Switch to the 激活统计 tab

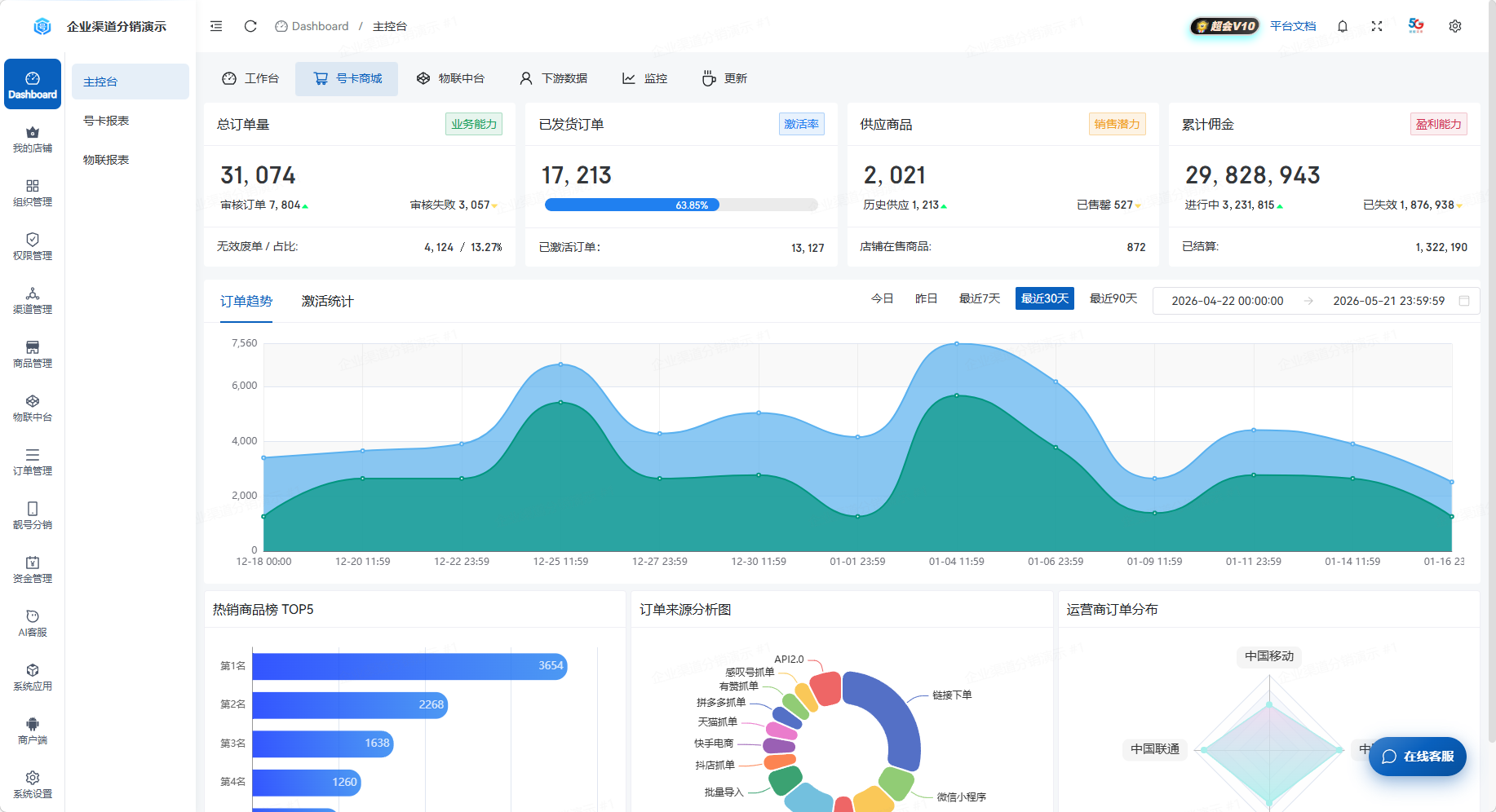point(327,302)
